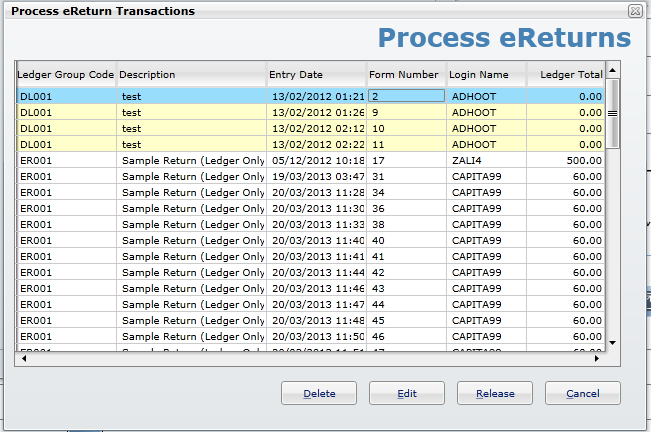This screenshot has height=432, width=651.
Task: Click CAPITA99 login in form 31 row
Action: pyautogui.click(x=487, y=176)
